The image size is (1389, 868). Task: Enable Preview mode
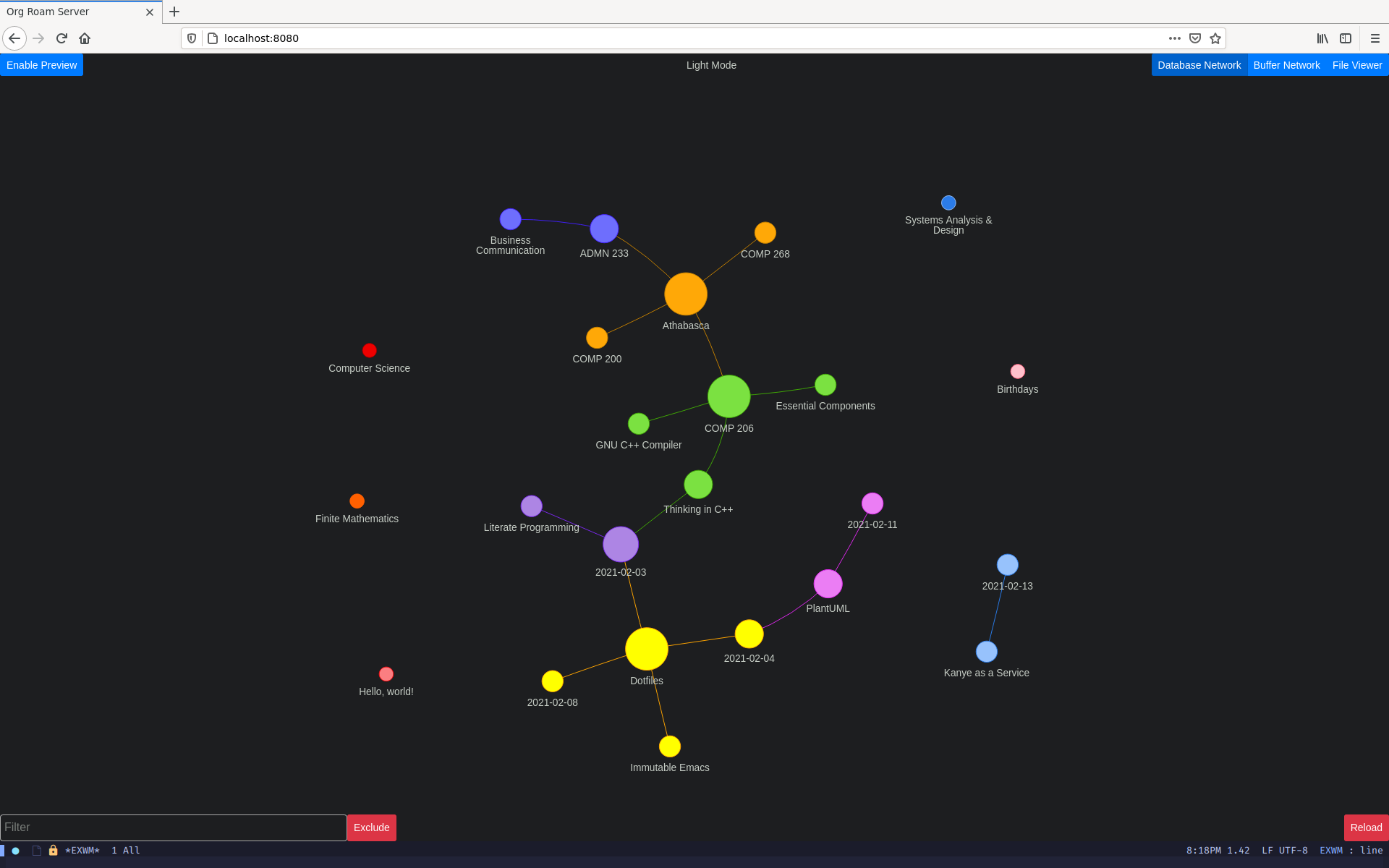click(x=41, y=65)
